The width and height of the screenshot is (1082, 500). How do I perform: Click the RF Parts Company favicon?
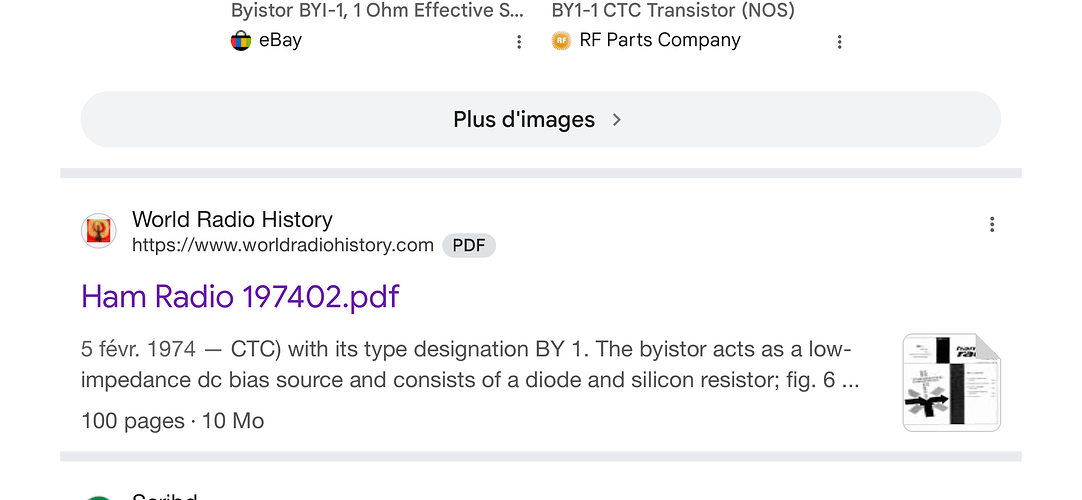[561, 41]
